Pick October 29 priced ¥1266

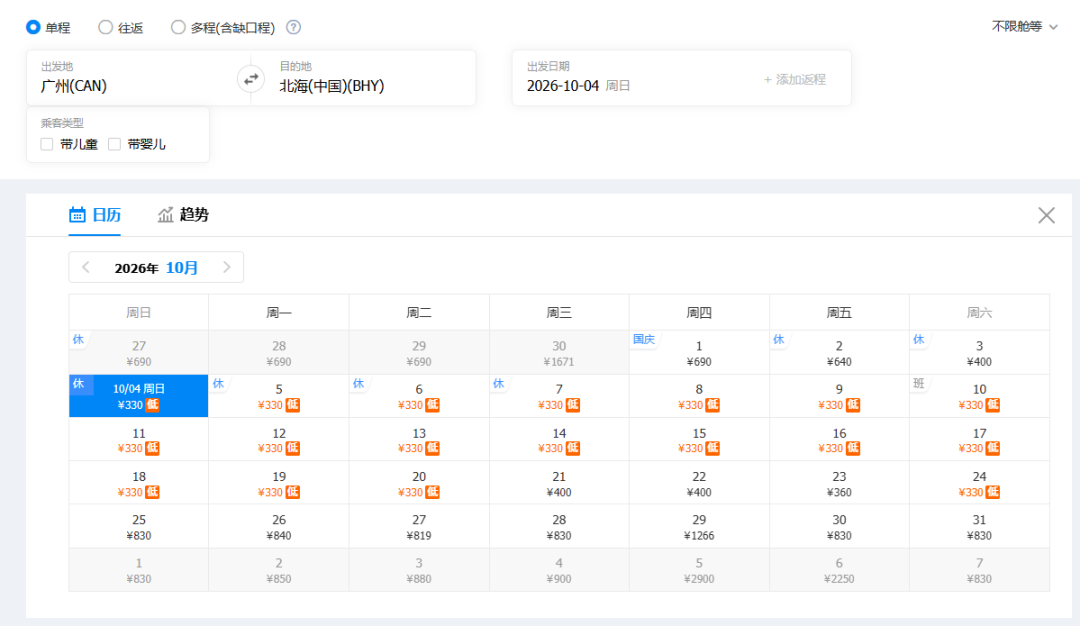tap(699, 526)
